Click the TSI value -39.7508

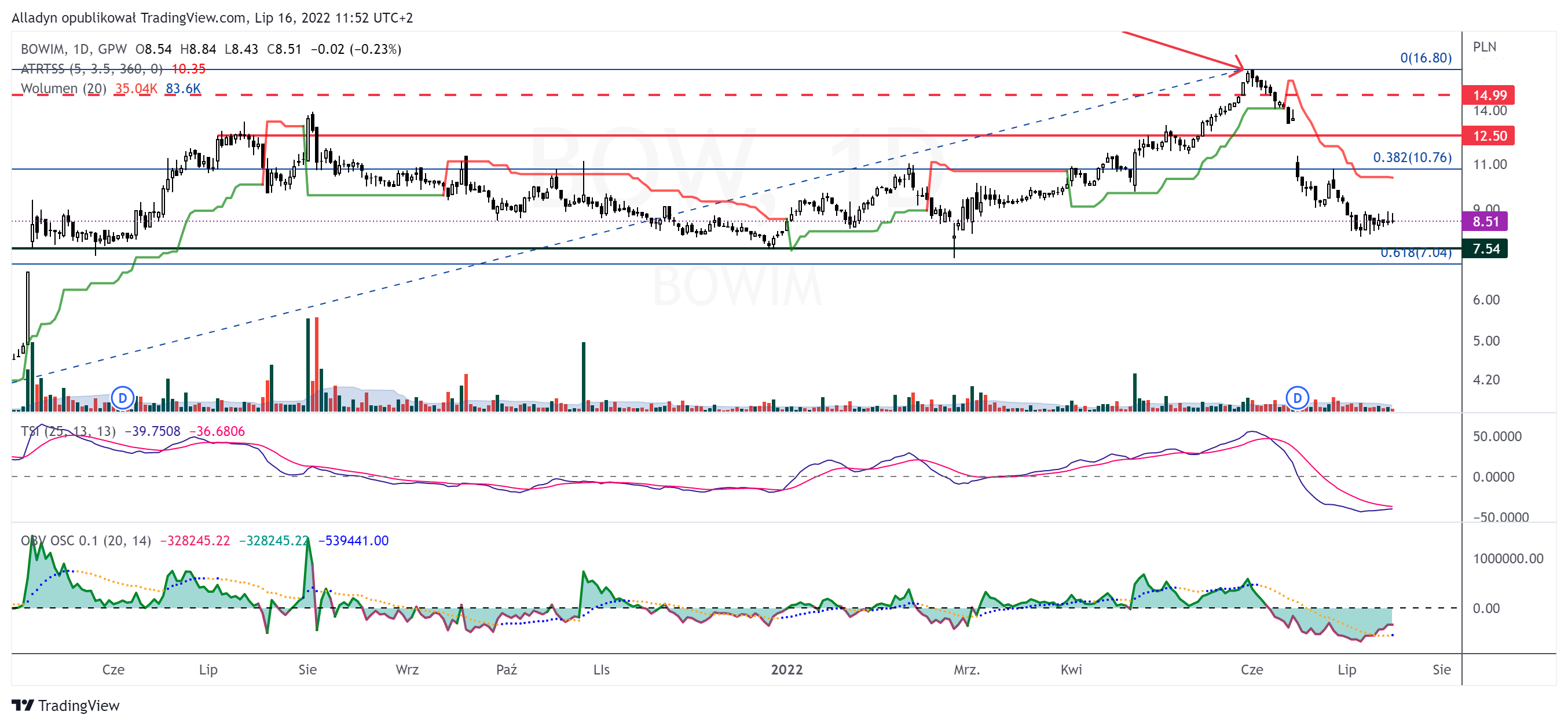152,431
